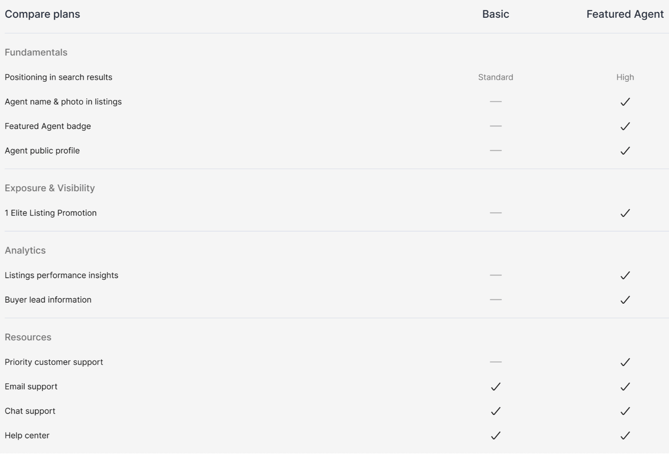Click the Compare plans title
This screenshot has height=455, width=669.
(x=42, y=14)
